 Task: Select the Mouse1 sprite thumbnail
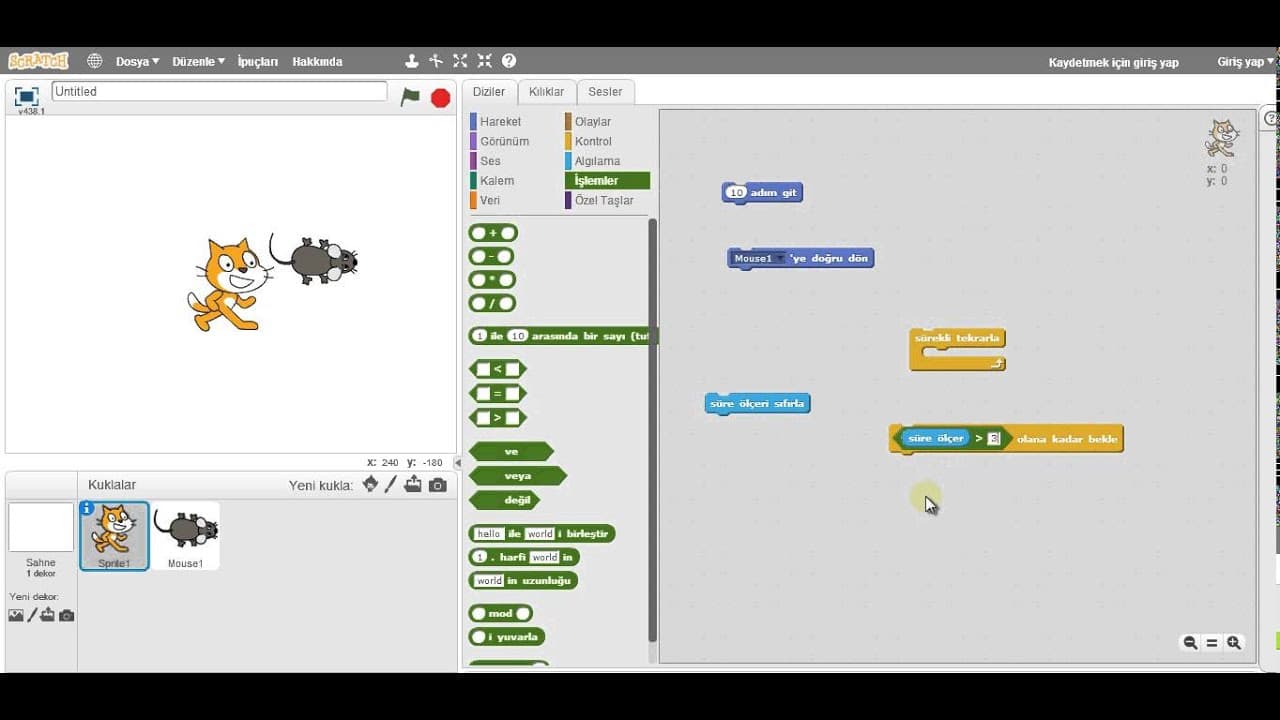click(x=185, y=536)
